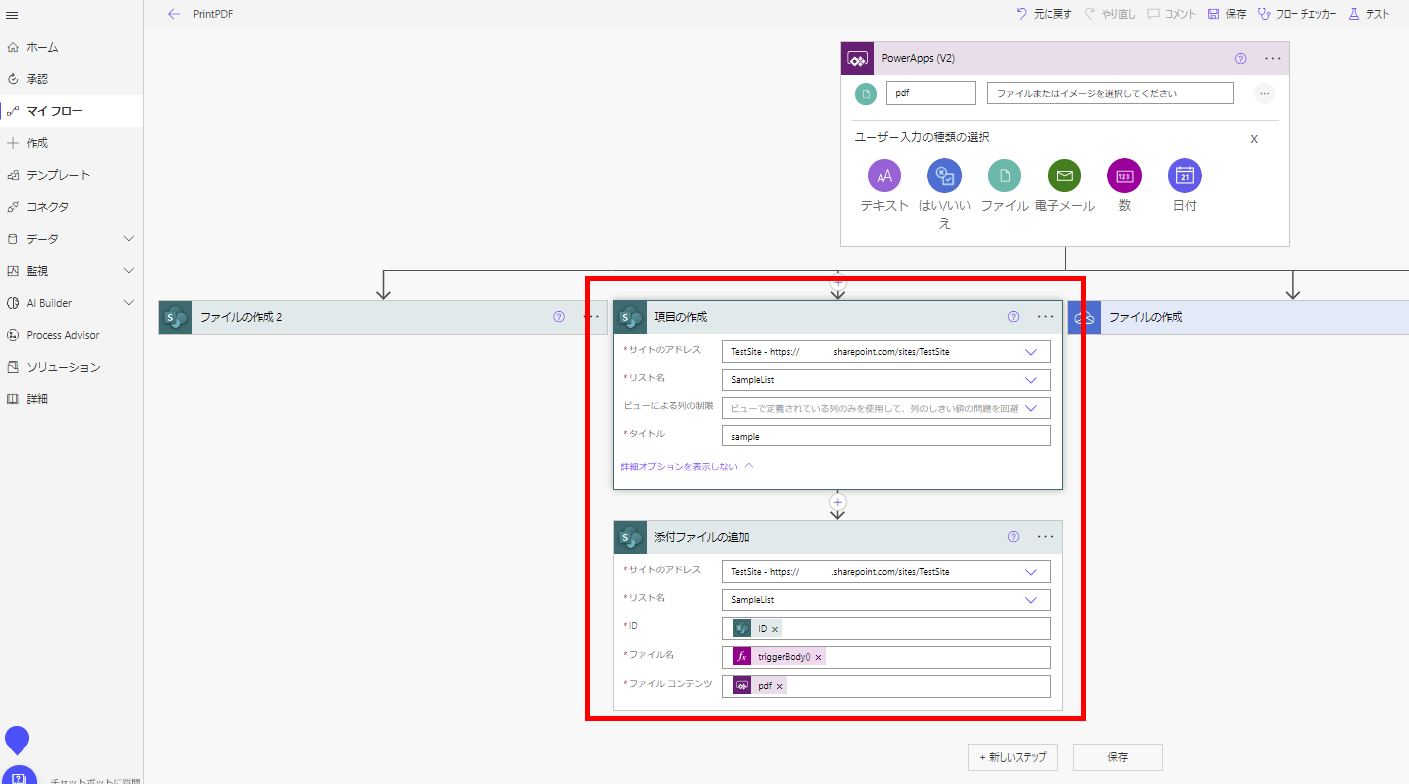
Task: Open コメント from the top toolbar
Action: pos(1170,15)
